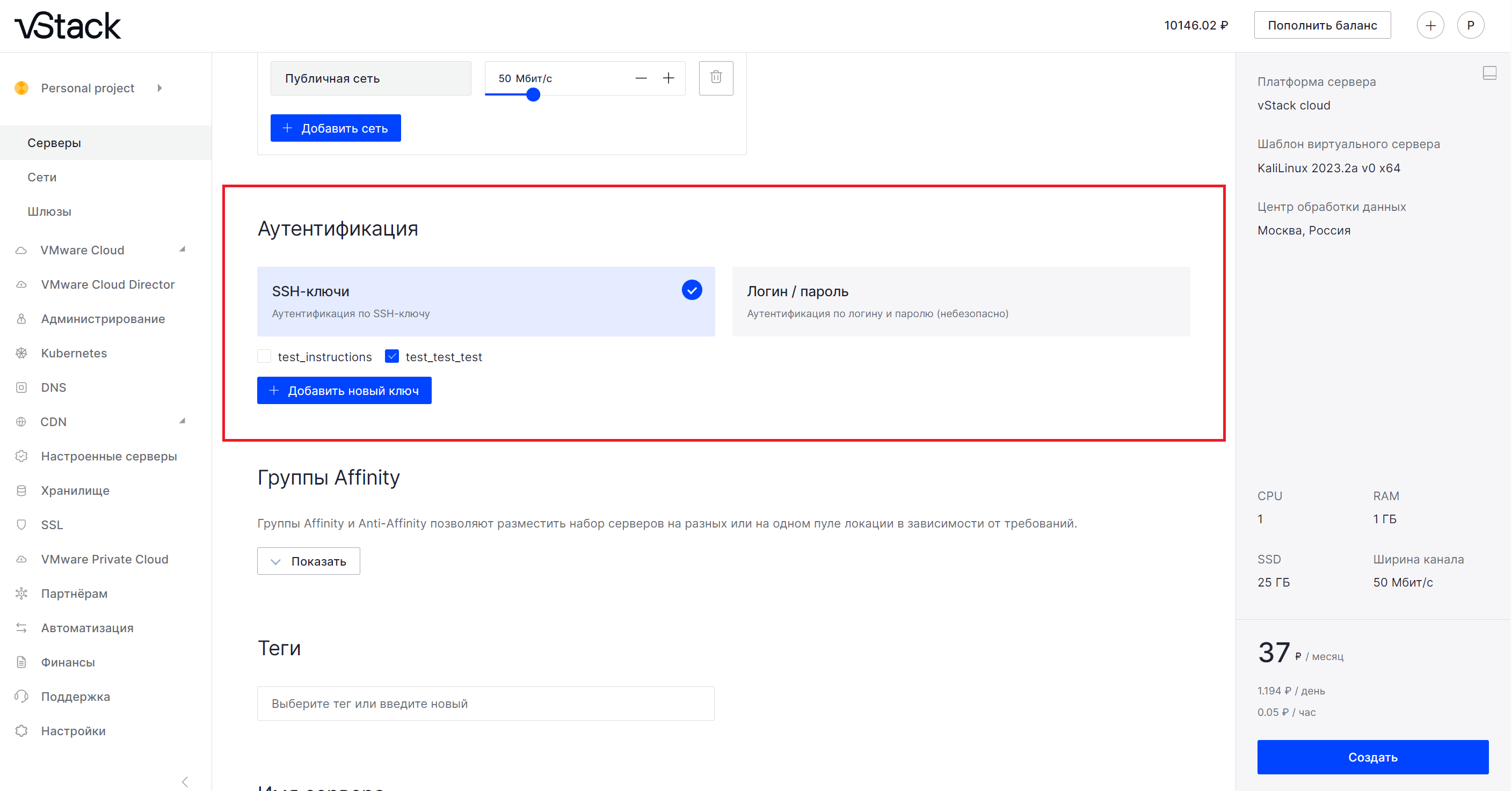Open Партнёрам section

coord(75,594)
